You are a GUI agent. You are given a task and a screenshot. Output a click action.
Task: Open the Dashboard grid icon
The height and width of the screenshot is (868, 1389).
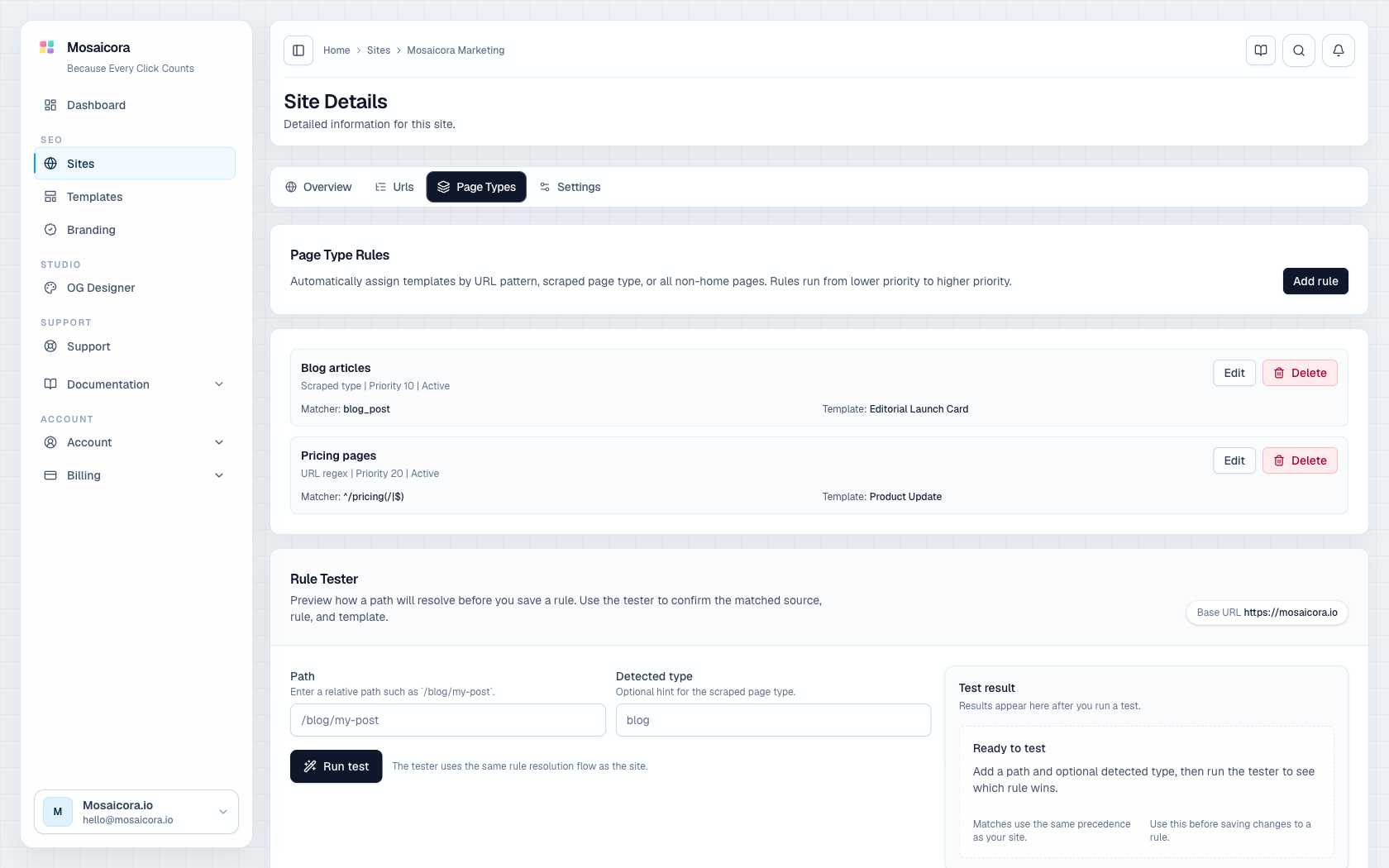tap(50, 105)
